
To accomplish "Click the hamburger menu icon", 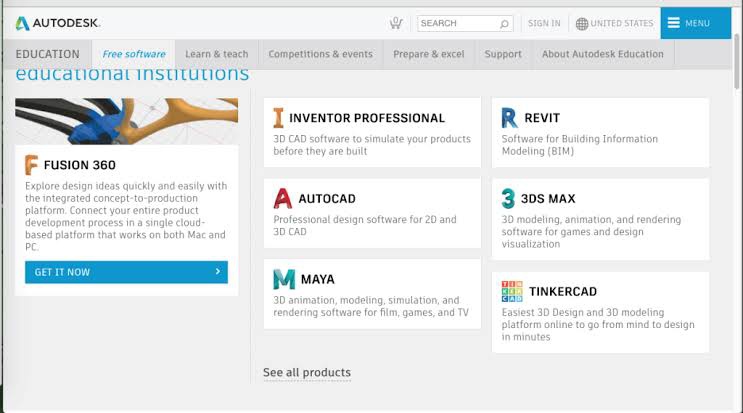I will [x=673, y=23].
